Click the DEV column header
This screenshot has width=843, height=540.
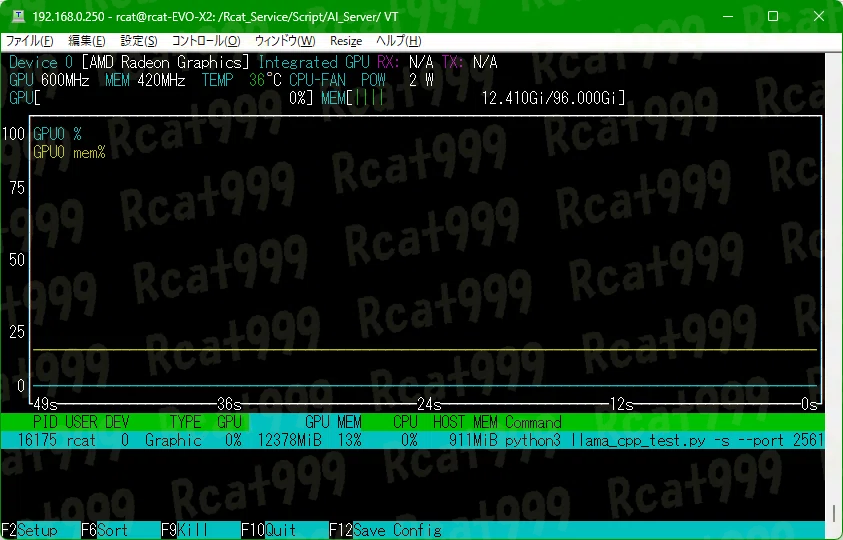(117, 422)
